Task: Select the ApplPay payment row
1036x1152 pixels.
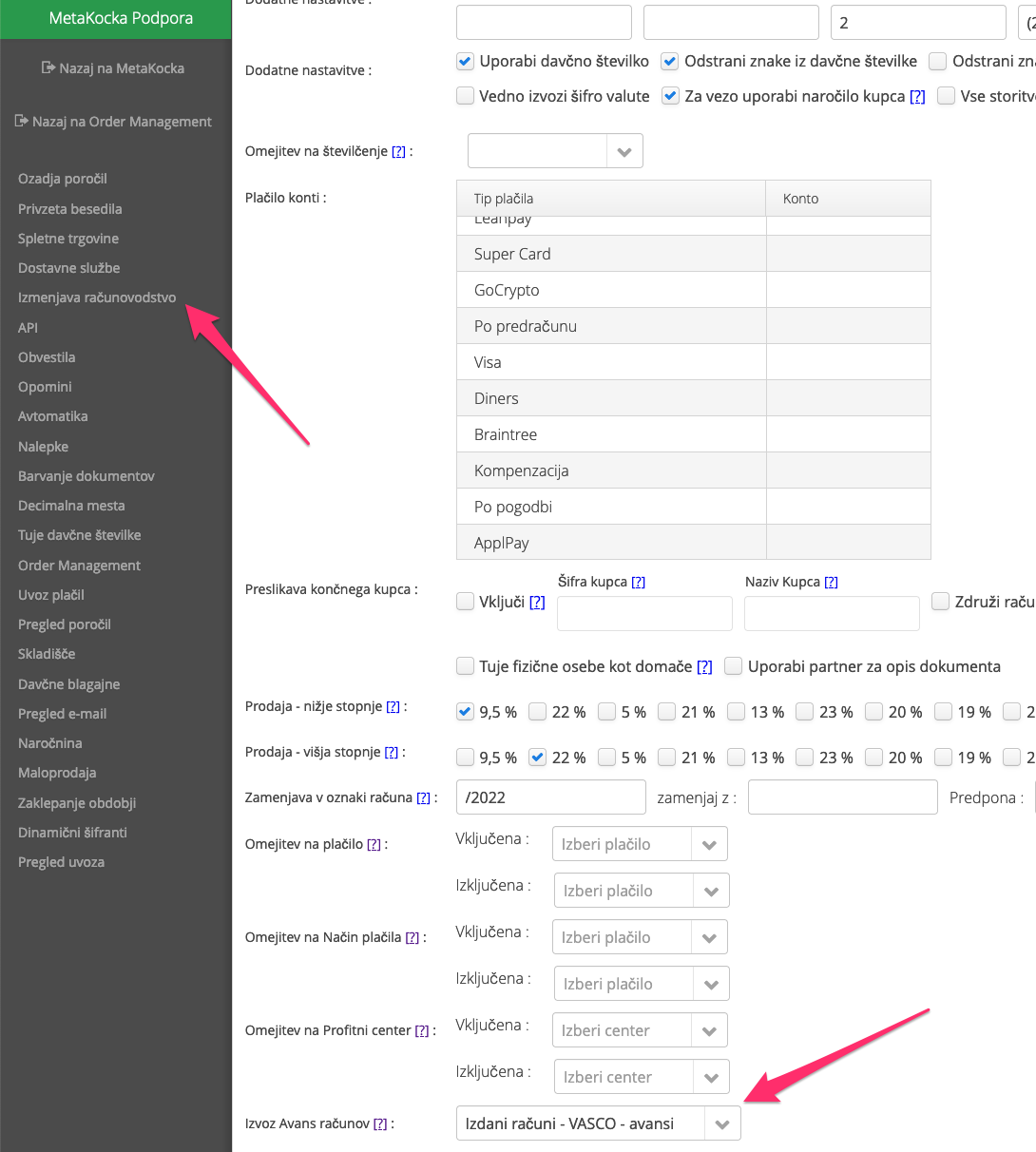Action: pyautogui.click(x=694, y=543)
